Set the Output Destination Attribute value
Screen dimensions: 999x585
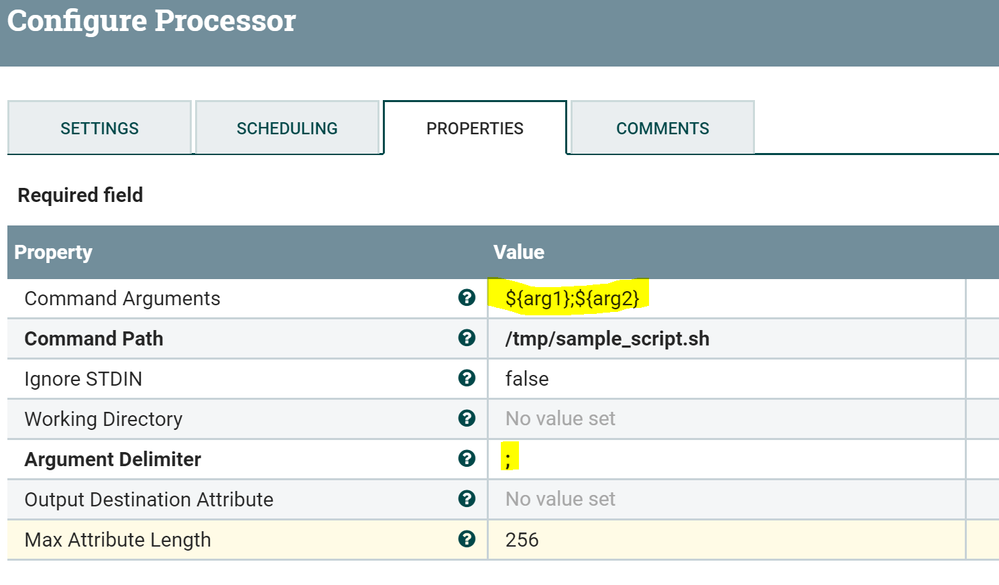coord(560,499)
